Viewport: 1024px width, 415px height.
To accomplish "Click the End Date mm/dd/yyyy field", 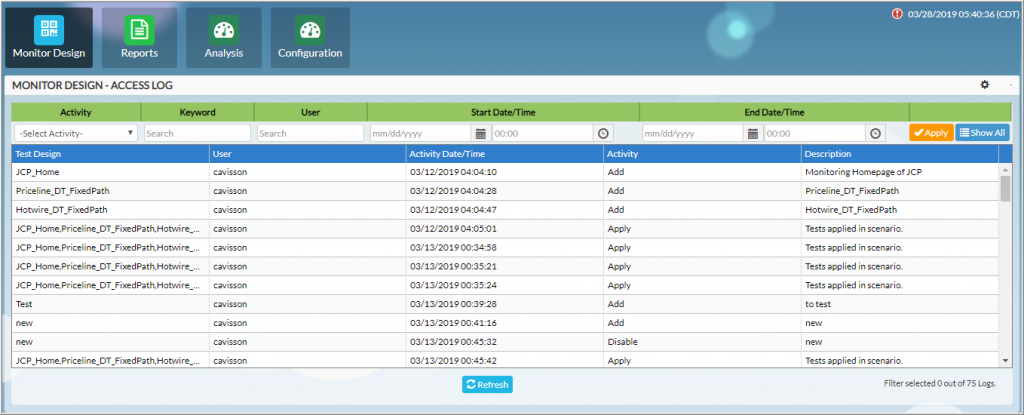I will click(694, 133).
